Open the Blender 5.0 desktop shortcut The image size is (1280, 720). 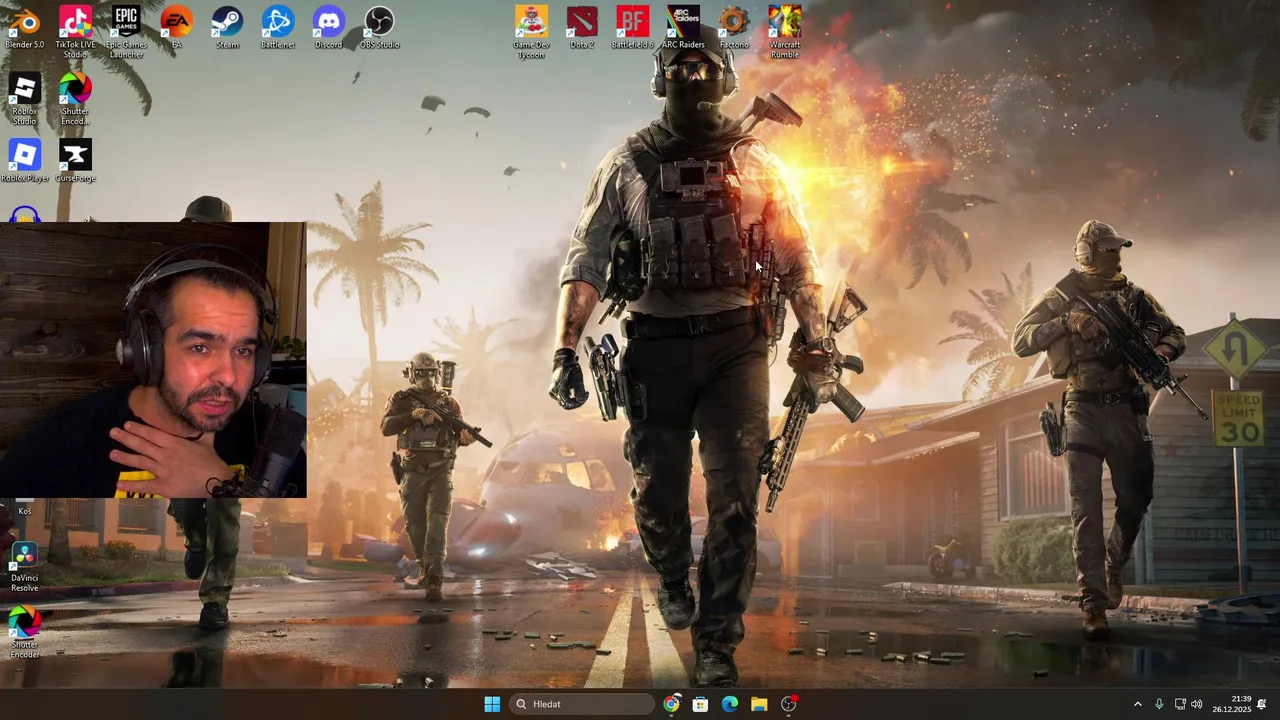pos(25,27)
